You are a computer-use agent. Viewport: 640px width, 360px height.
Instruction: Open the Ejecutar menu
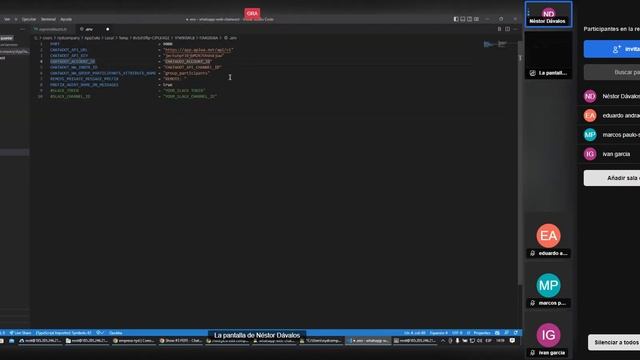coord(29,19)
